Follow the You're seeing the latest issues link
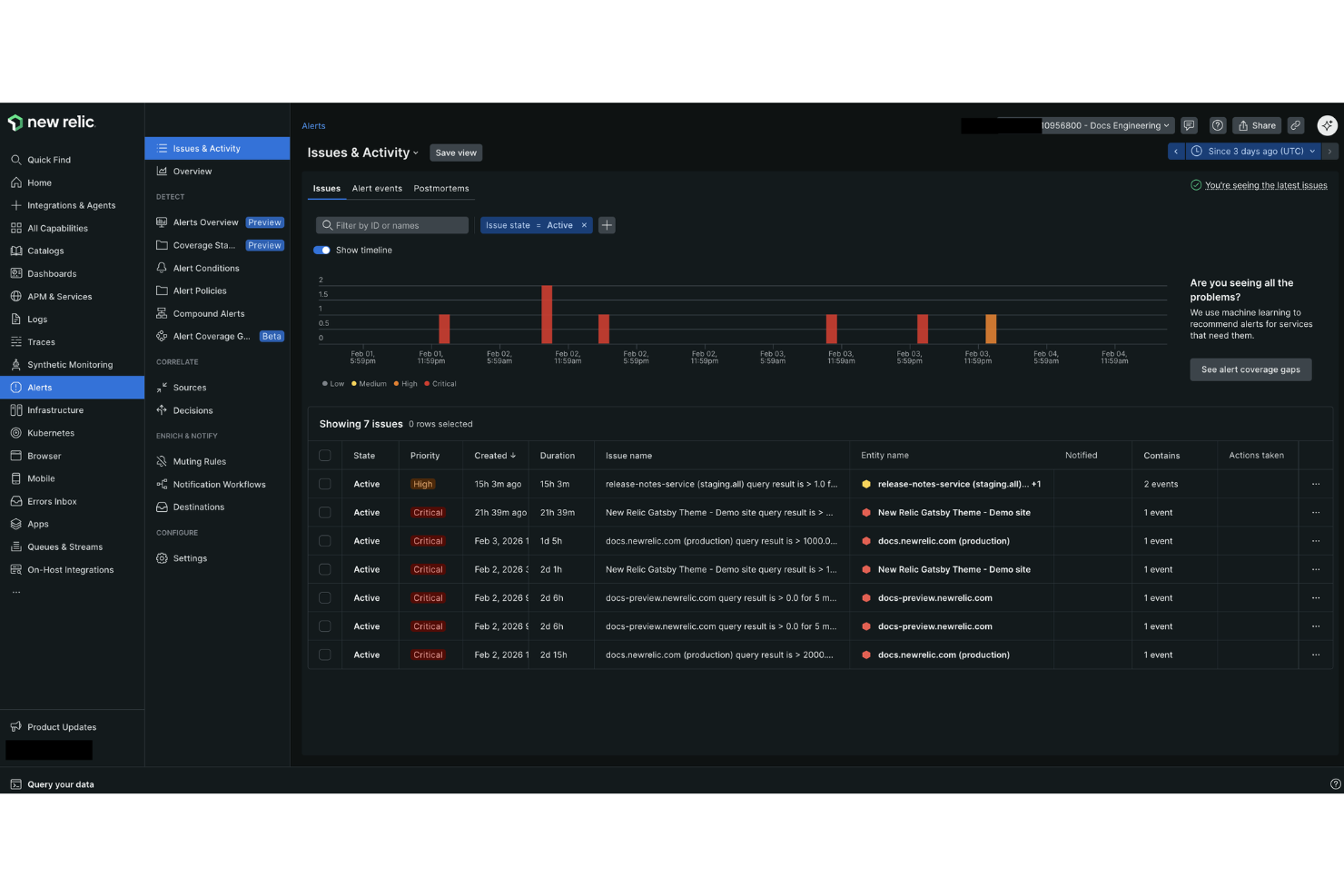The image size is (1344, 896). point(1266,184)
